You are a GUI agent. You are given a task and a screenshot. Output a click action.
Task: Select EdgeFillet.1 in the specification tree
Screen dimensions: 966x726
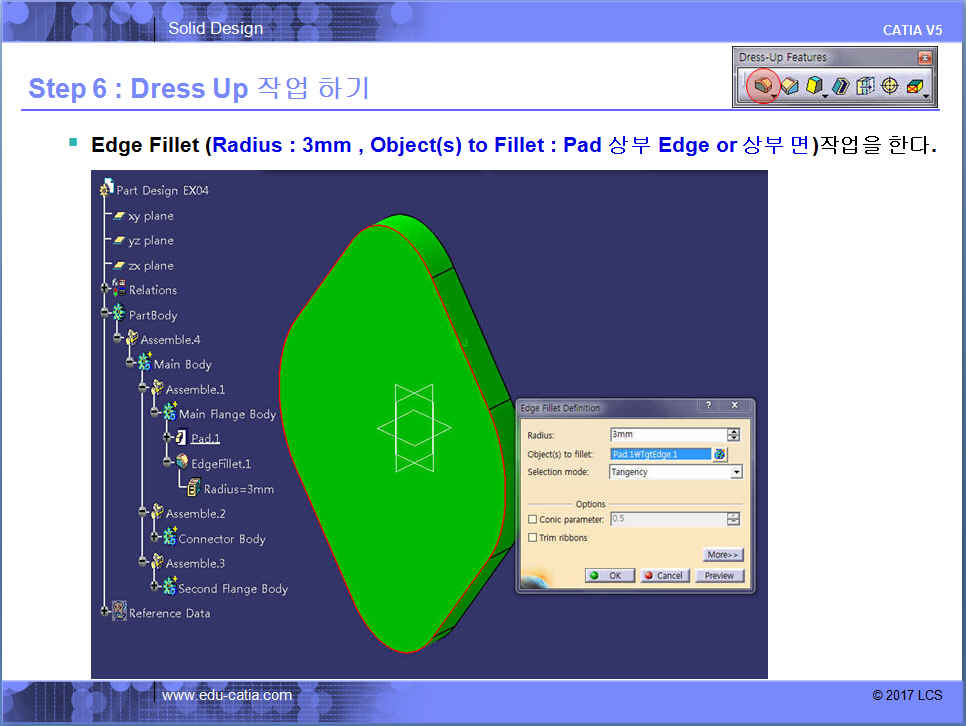point(220,464)
